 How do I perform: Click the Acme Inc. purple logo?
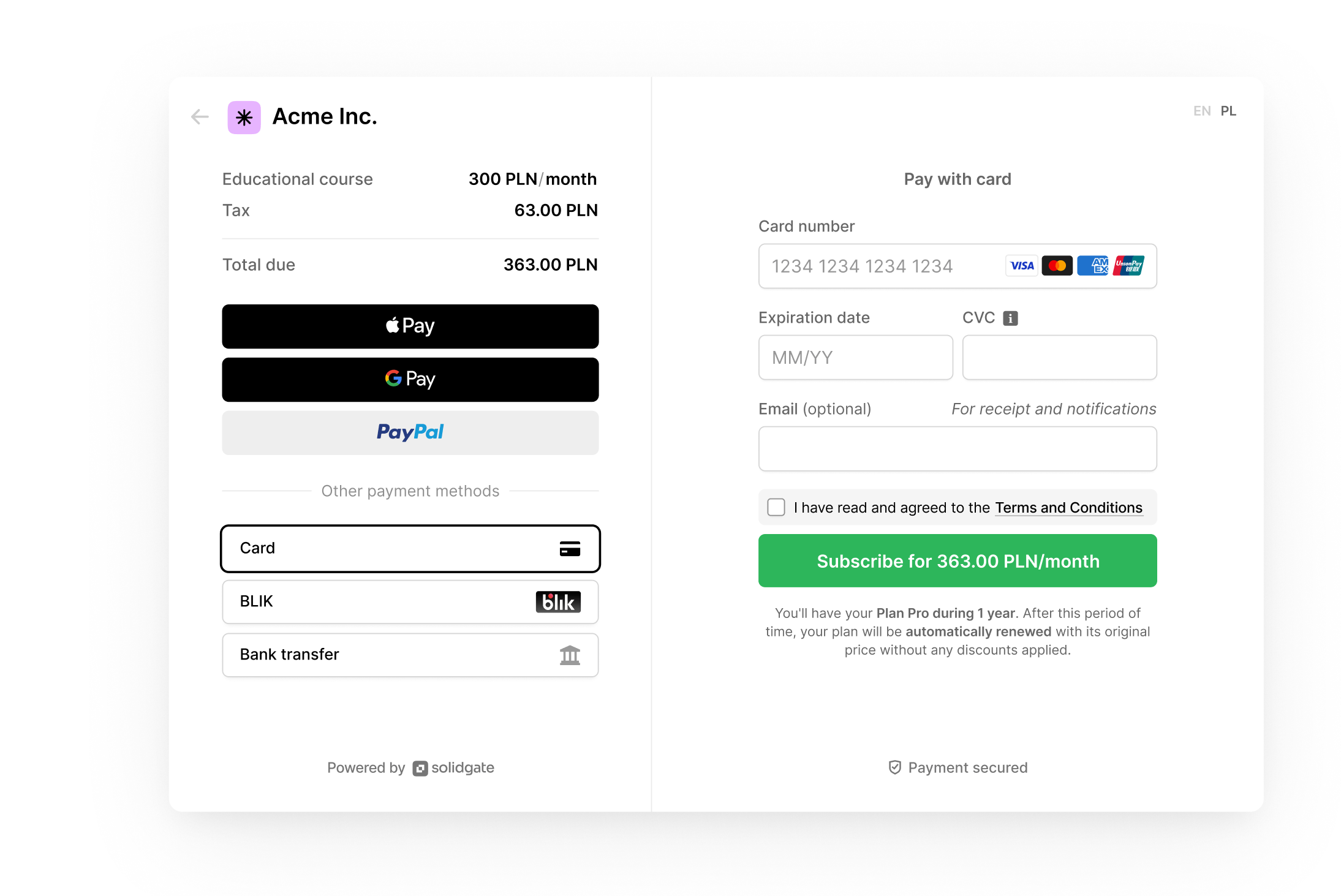tap(244, 117)
